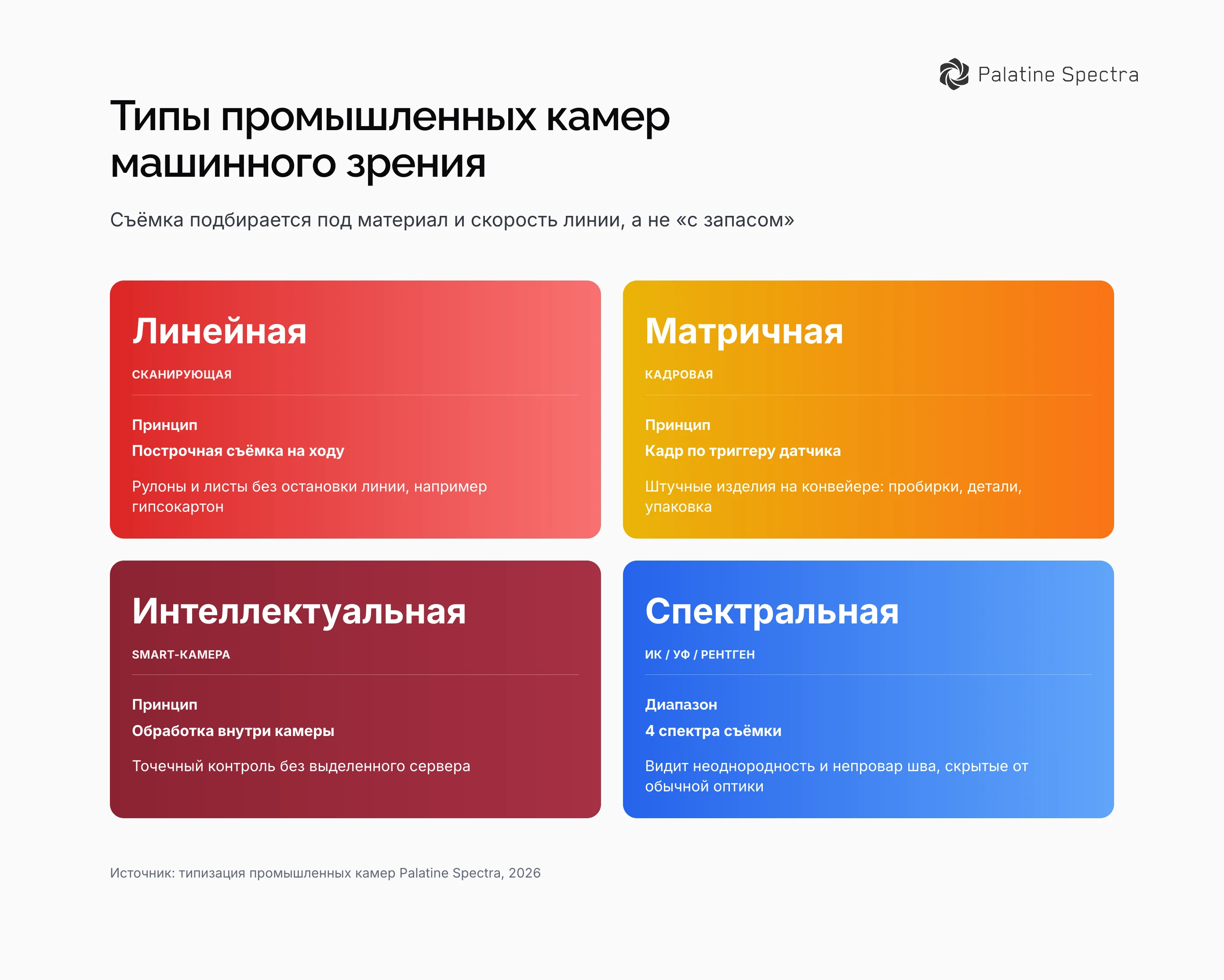Viewport: 1224px width, 980px height.
Task: Click the 'Диапазон' label
Action: click(x=681, y=705)
